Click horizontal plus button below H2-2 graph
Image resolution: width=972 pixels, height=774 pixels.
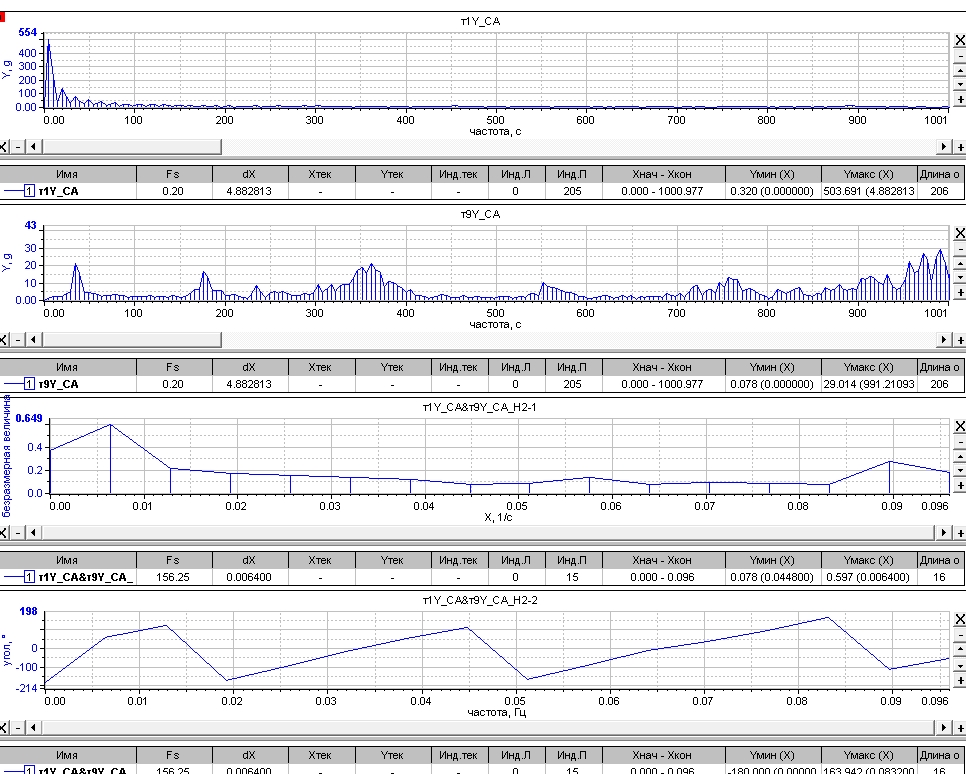961,726
